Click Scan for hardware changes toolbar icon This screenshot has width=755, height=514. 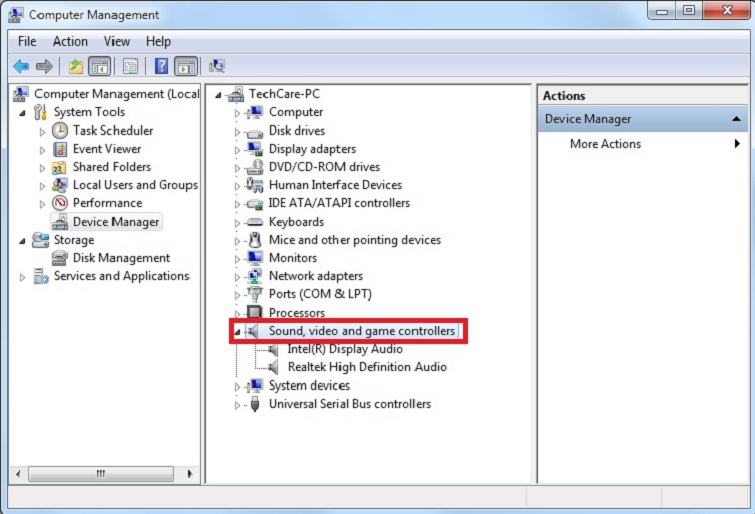217,67
